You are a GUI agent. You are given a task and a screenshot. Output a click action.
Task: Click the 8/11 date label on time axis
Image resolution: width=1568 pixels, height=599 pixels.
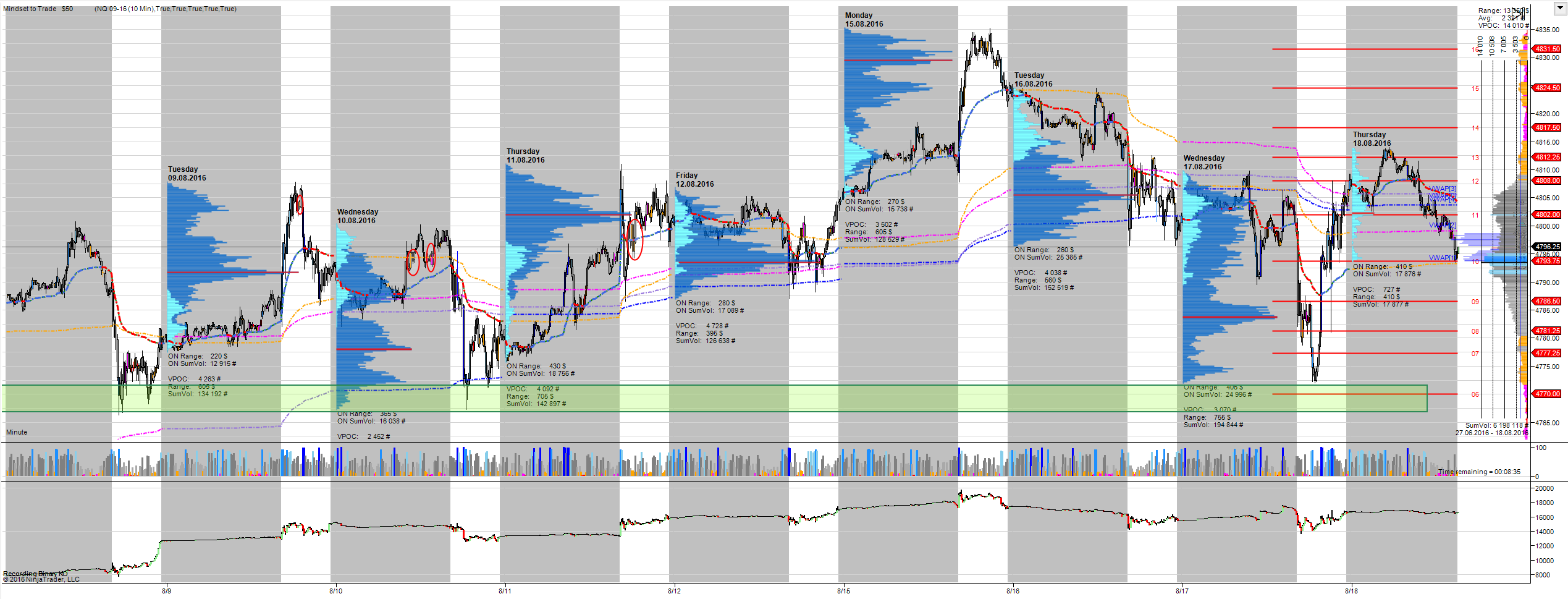(x=505, y=591)
